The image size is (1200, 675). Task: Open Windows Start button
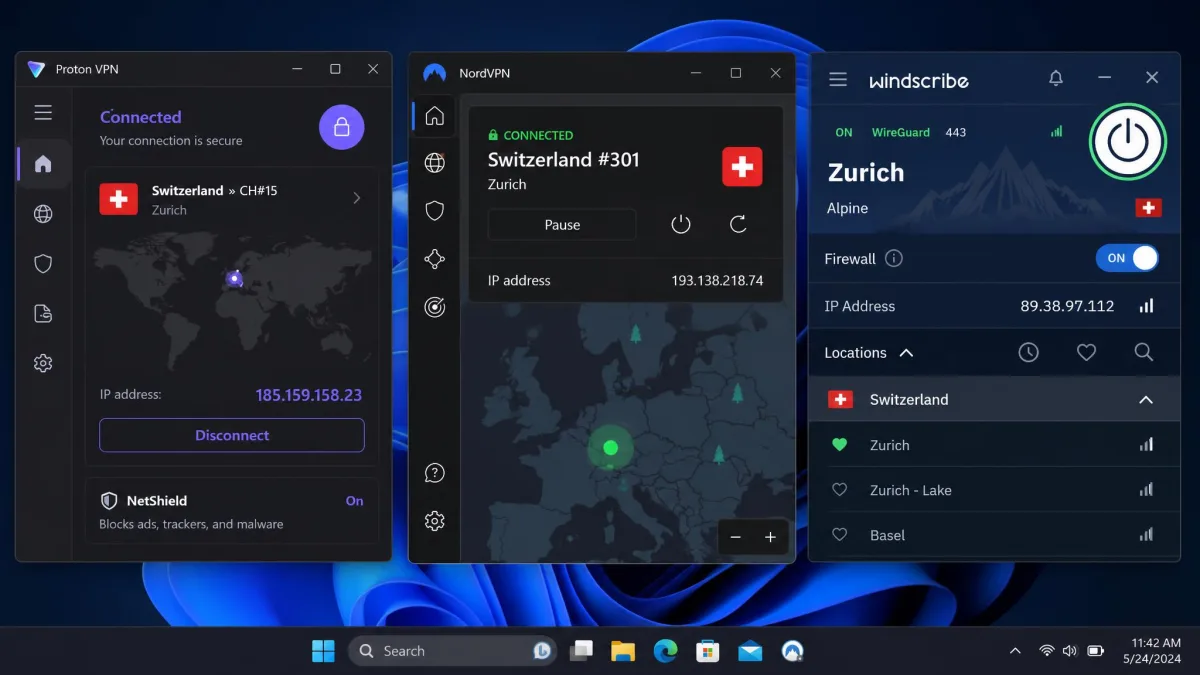[323, 651]
